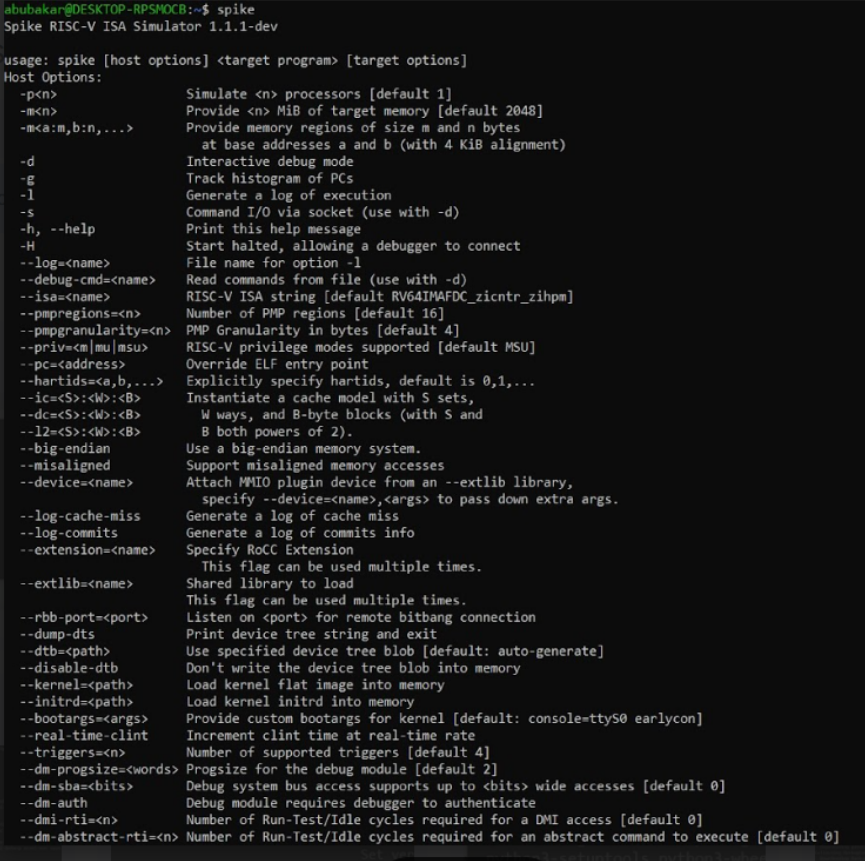The width and height of the screenshot is (865, 861).
Task: Click the --priv=<m|mu|msu> option
Action: (84, 347)
